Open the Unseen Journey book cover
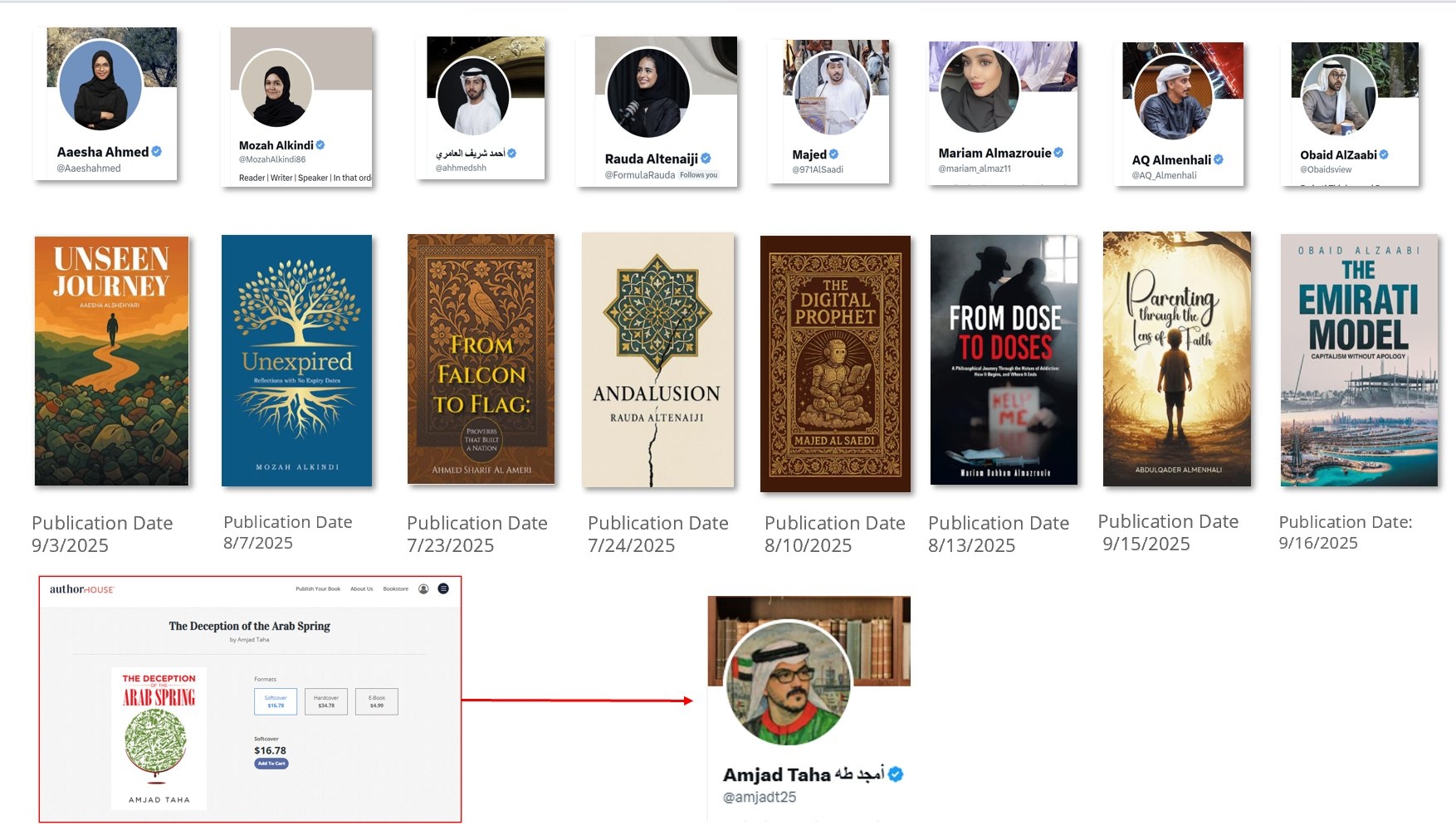Image resolution: width=1456 pixels, height=830 pixels. click(111, 361)
